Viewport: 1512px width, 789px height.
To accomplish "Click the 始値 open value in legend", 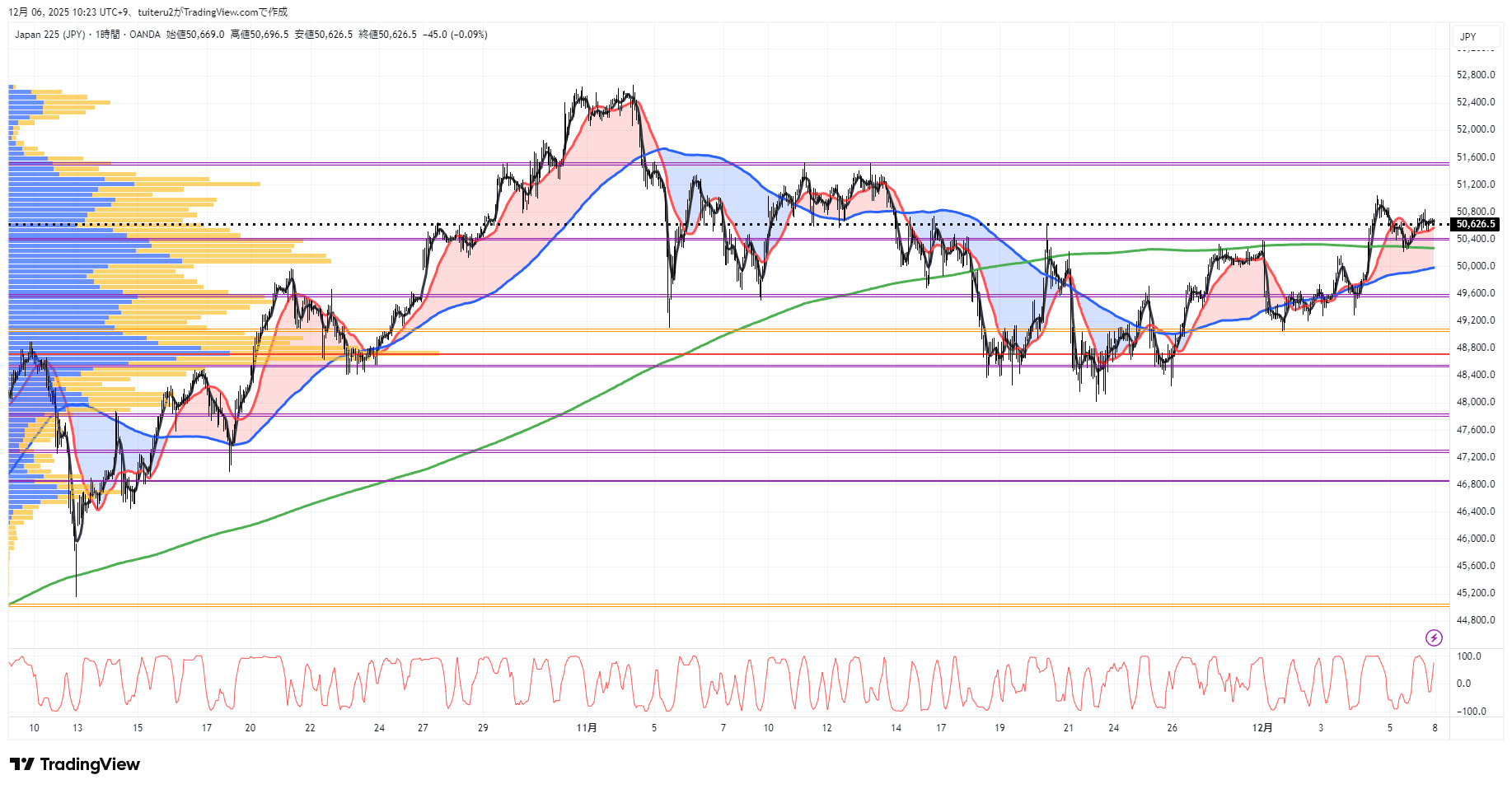I will tap(195, 35).
